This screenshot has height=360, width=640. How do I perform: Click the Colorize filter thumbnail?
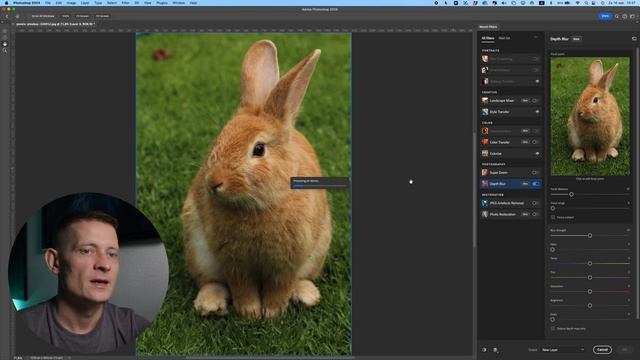point(485,153)
